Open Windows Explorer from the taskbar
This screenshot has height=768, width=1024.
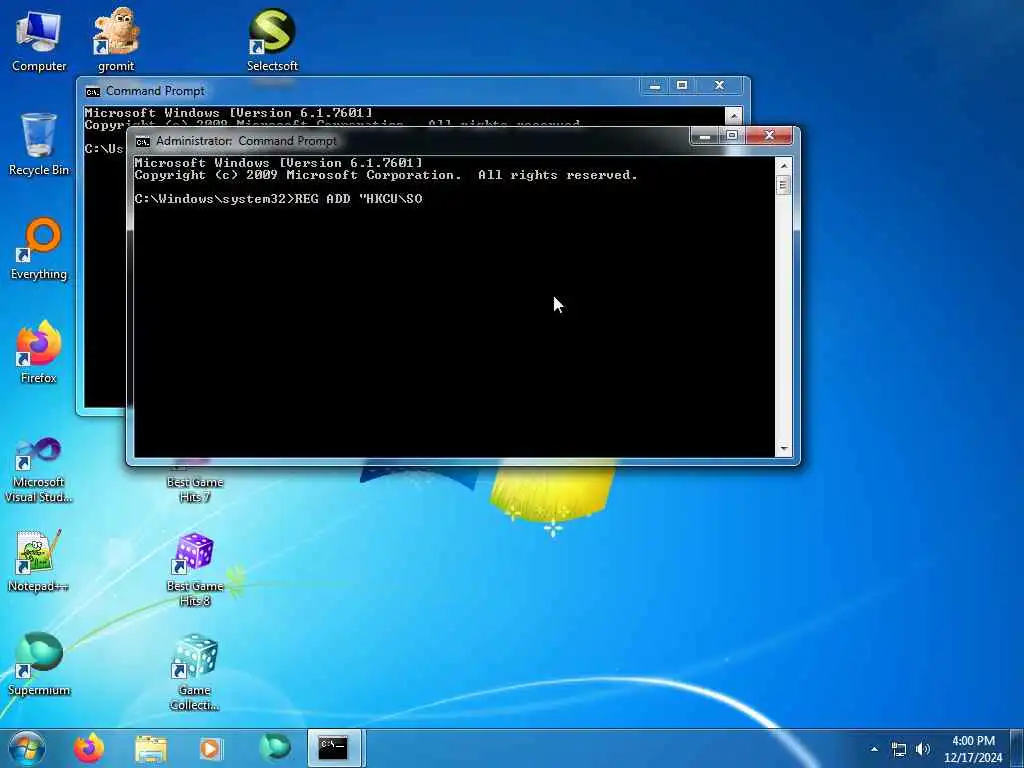(151, 748)
